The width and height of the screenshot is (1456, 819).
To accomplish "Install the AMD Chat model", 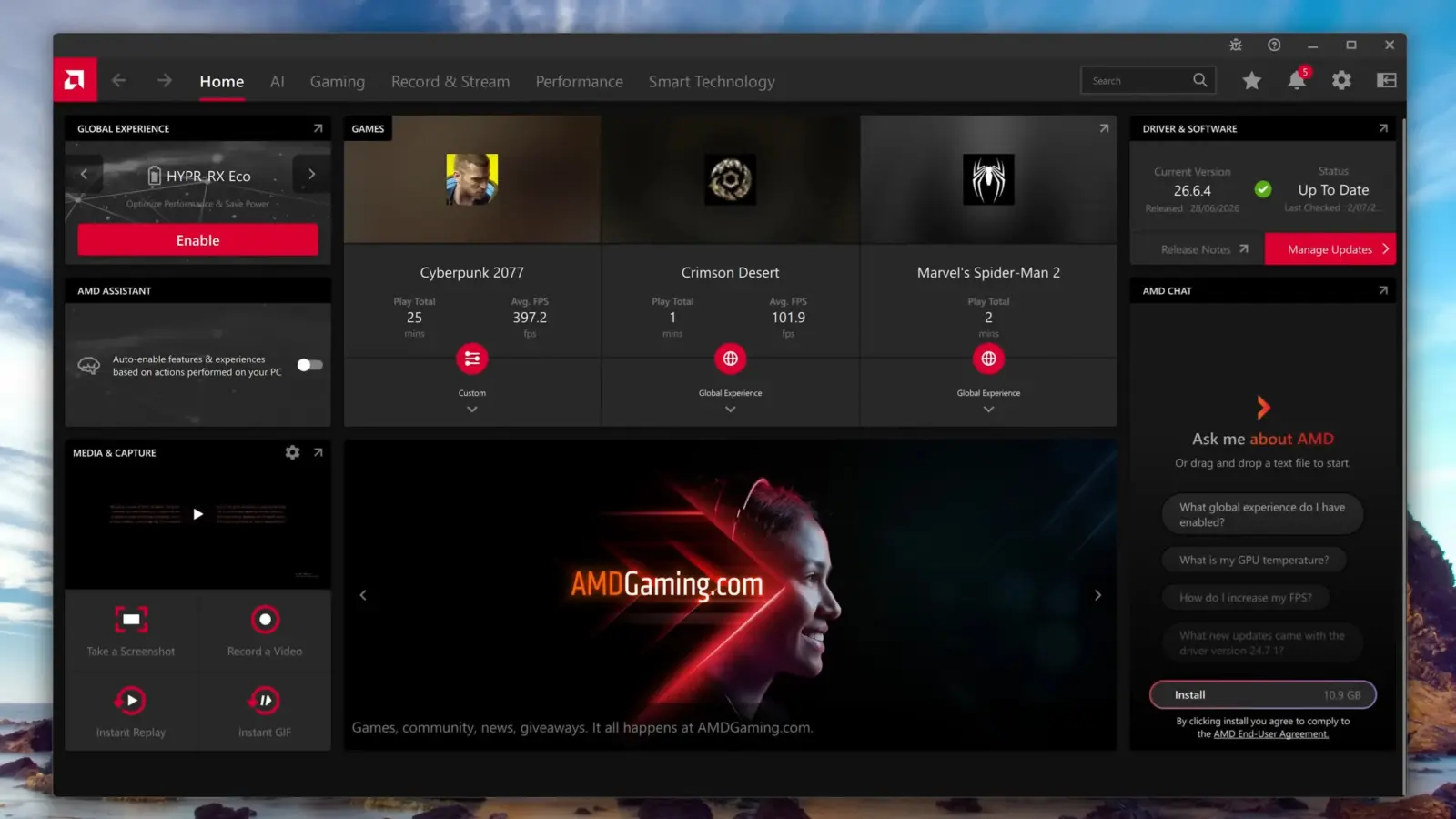I will click(x=1262, y=694).
